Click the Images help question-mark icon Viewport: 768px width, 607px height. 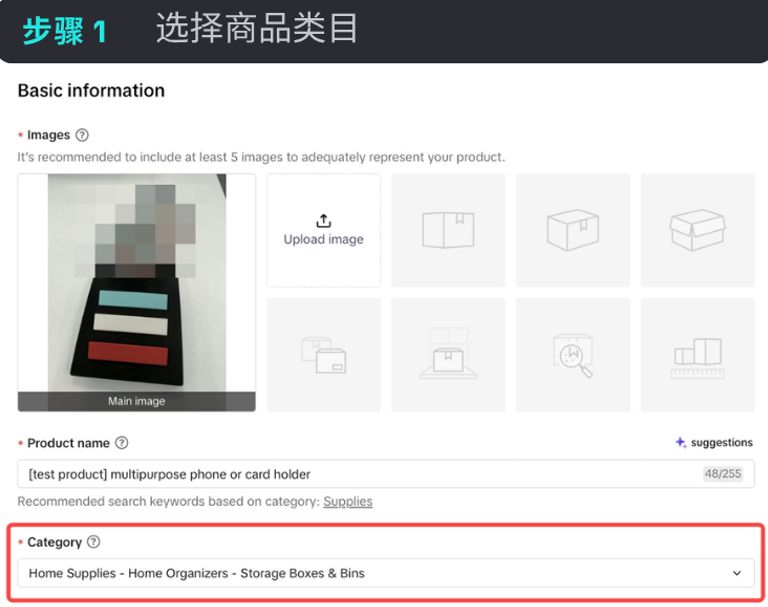tap(82, 135)
